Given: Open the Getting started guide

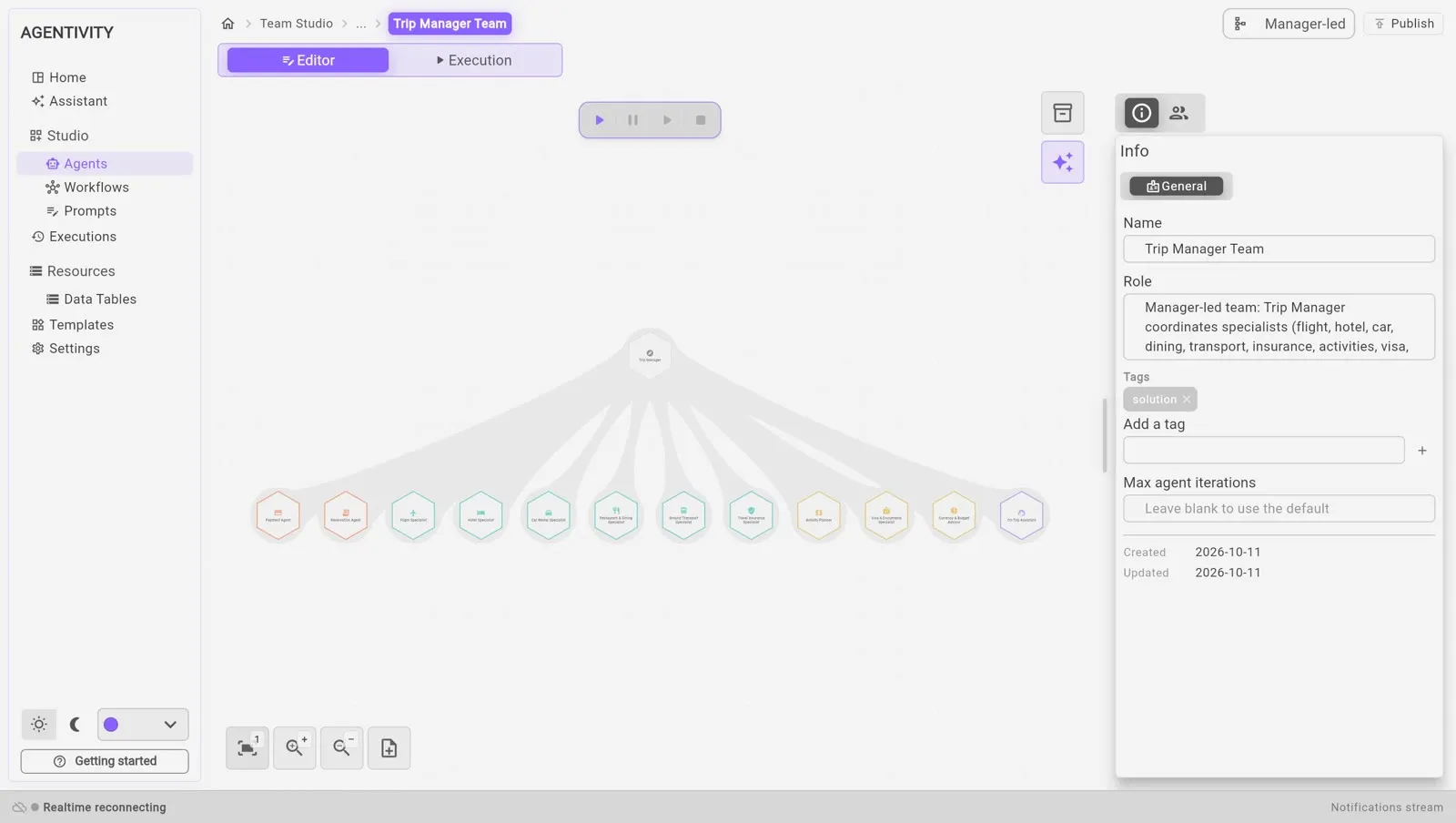Looking at the screenshot, I should (x=105, y=761).
